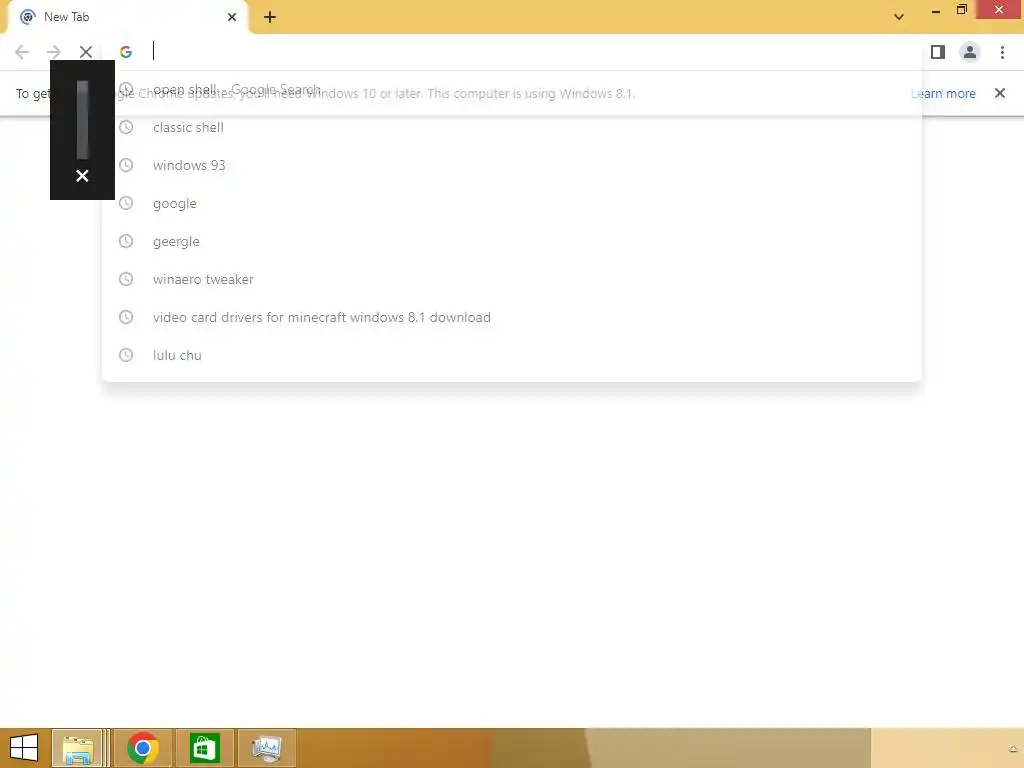This screenshot has width=1024, height=768.
Task: Open the profile avatar menu
Action: tap(970, 52)
